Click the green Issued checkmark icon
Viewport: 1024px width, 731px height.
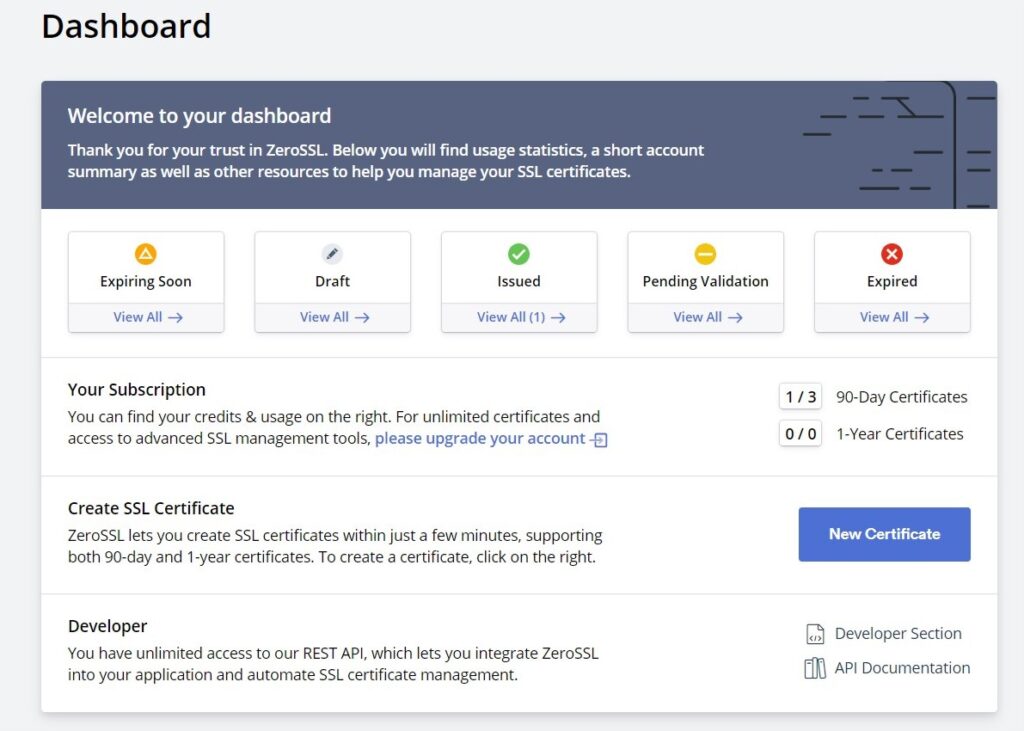pyautogui.click(x=519, y=253)
